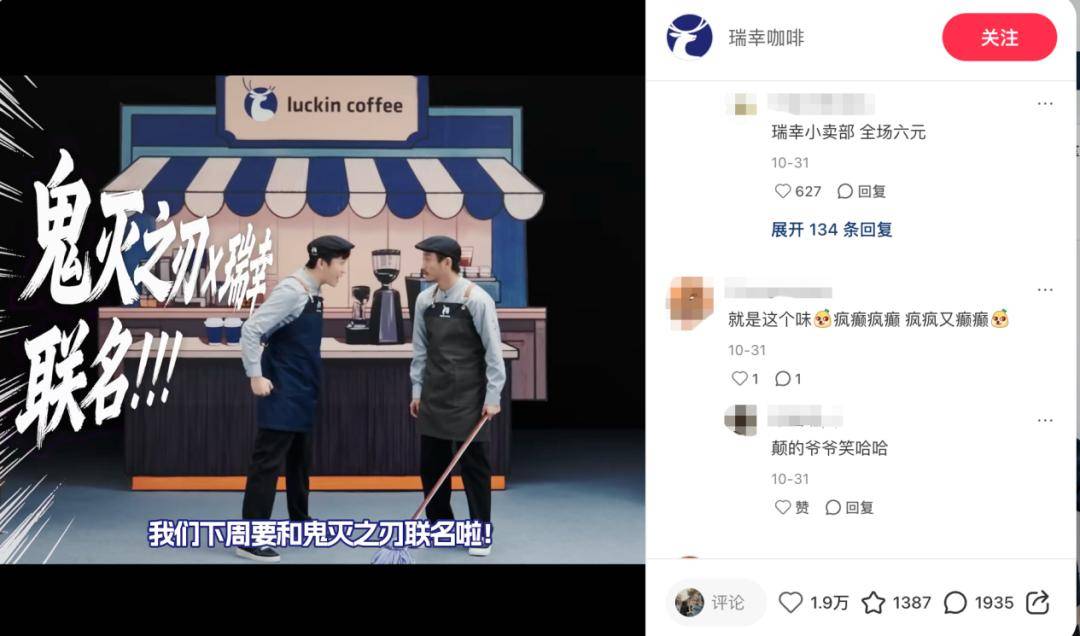Follow 瑞幸咖啡 with the 关注 button

(x=999, y=37)
